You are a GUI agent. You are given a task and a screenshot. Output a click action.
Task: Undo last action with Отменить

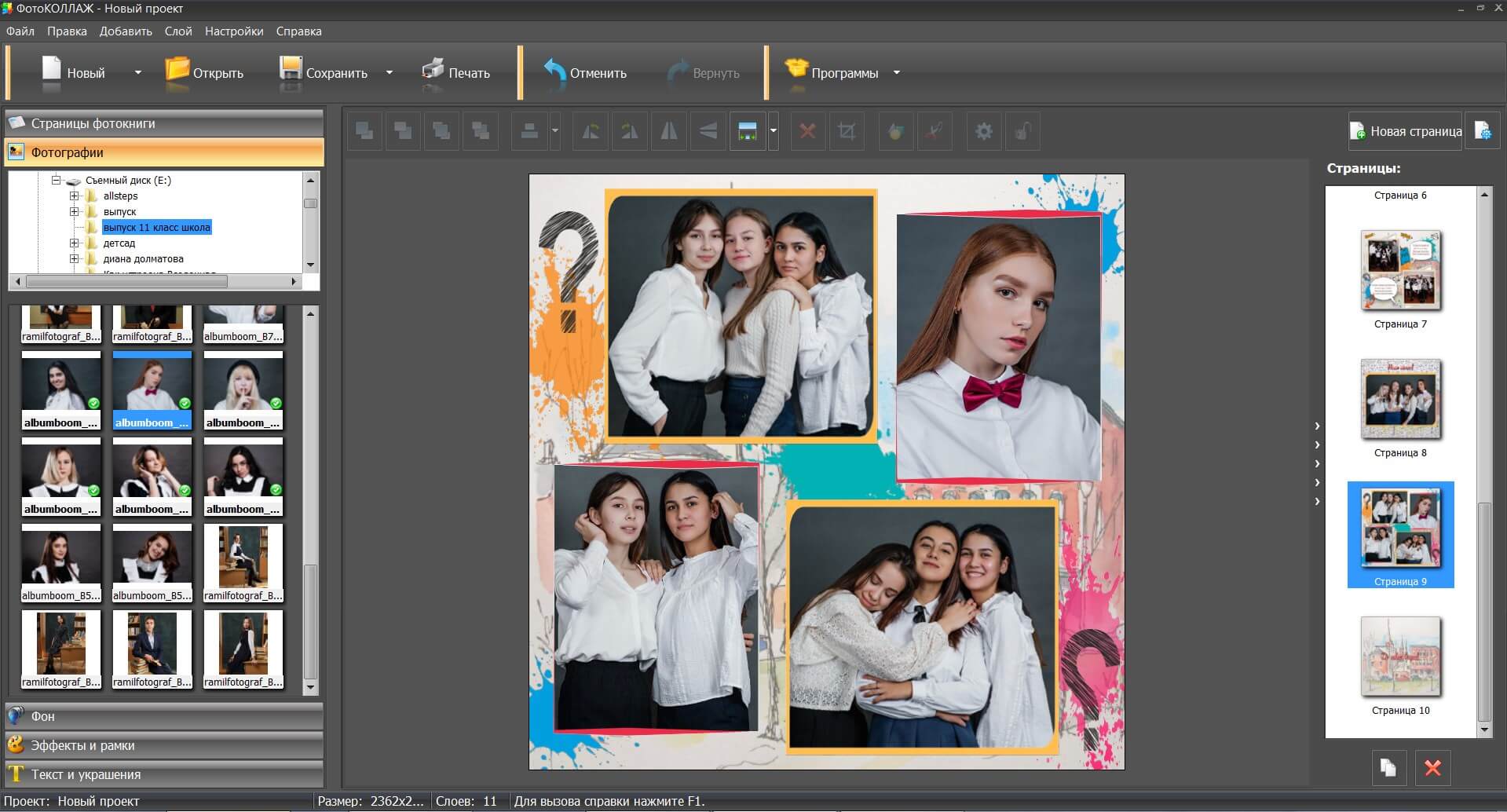[x=585, y=72]
